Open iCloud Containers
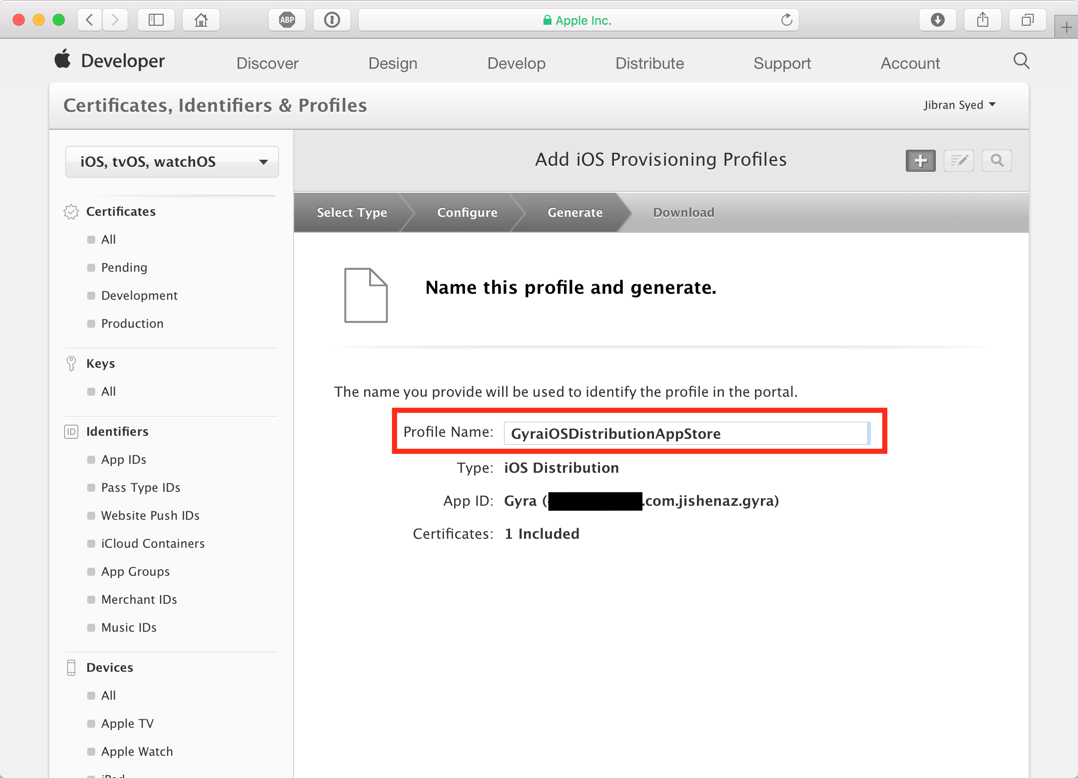 153,544
